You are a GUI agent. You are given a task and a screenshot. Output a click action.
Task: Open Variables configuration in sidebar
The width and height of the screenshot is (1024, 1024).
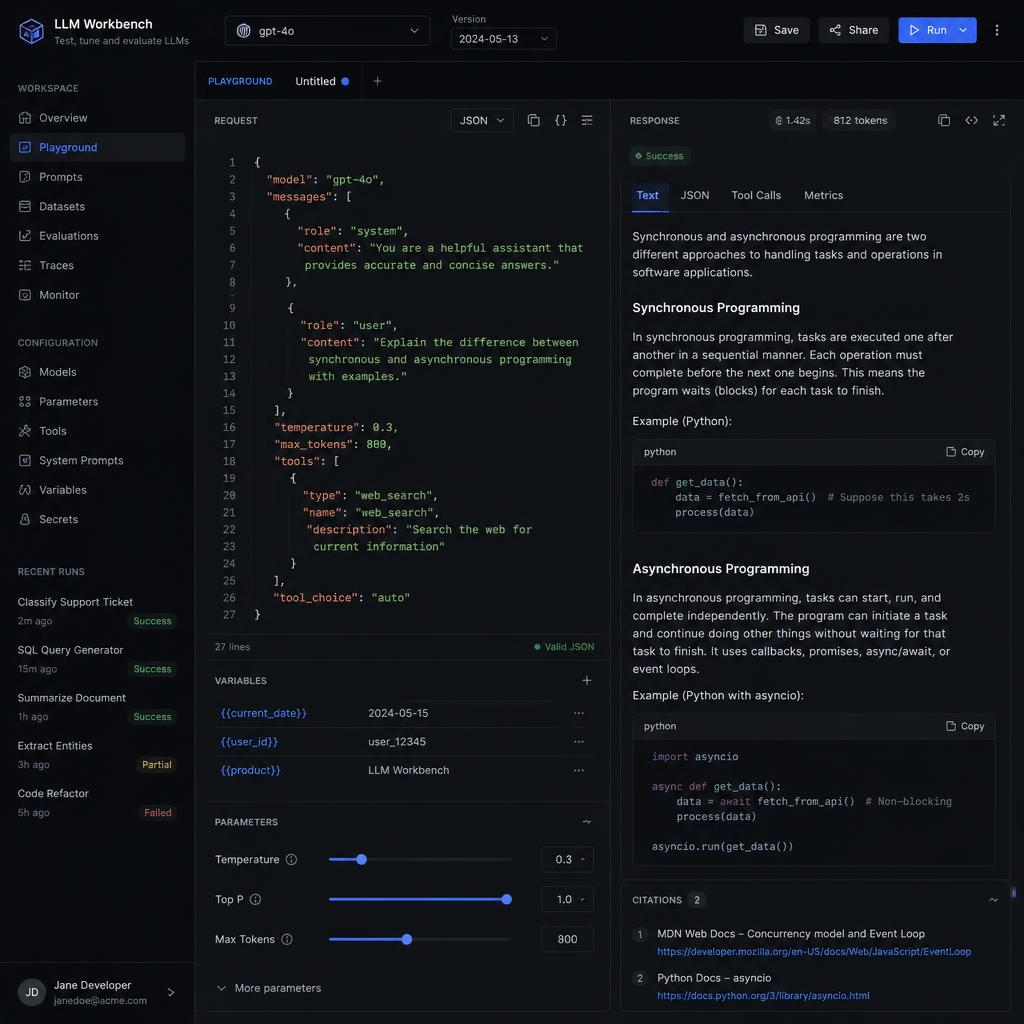97,489
